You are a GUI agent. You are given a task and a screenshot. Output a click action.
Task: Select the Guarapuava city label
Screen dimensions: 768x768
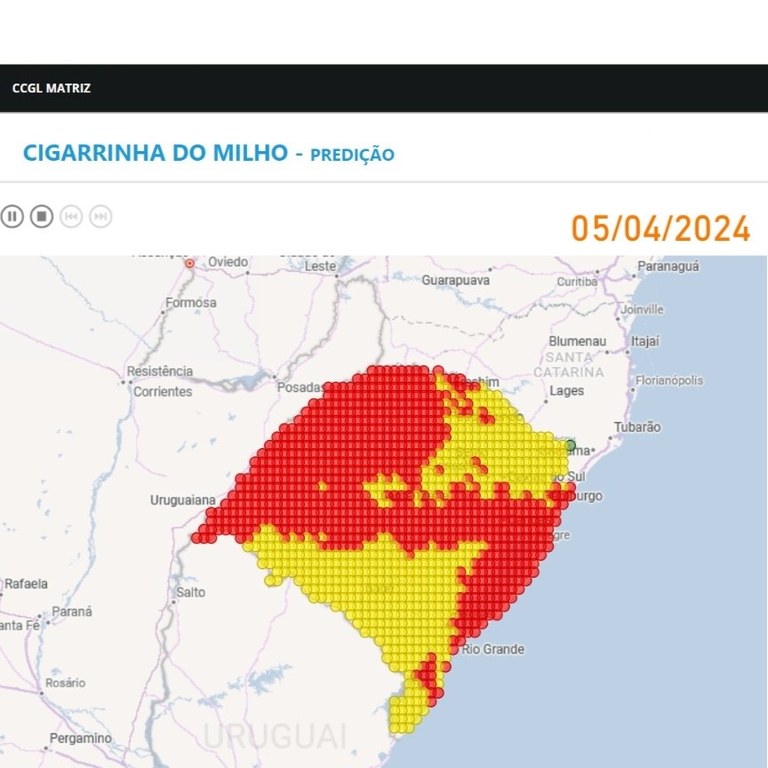[456, 281]
